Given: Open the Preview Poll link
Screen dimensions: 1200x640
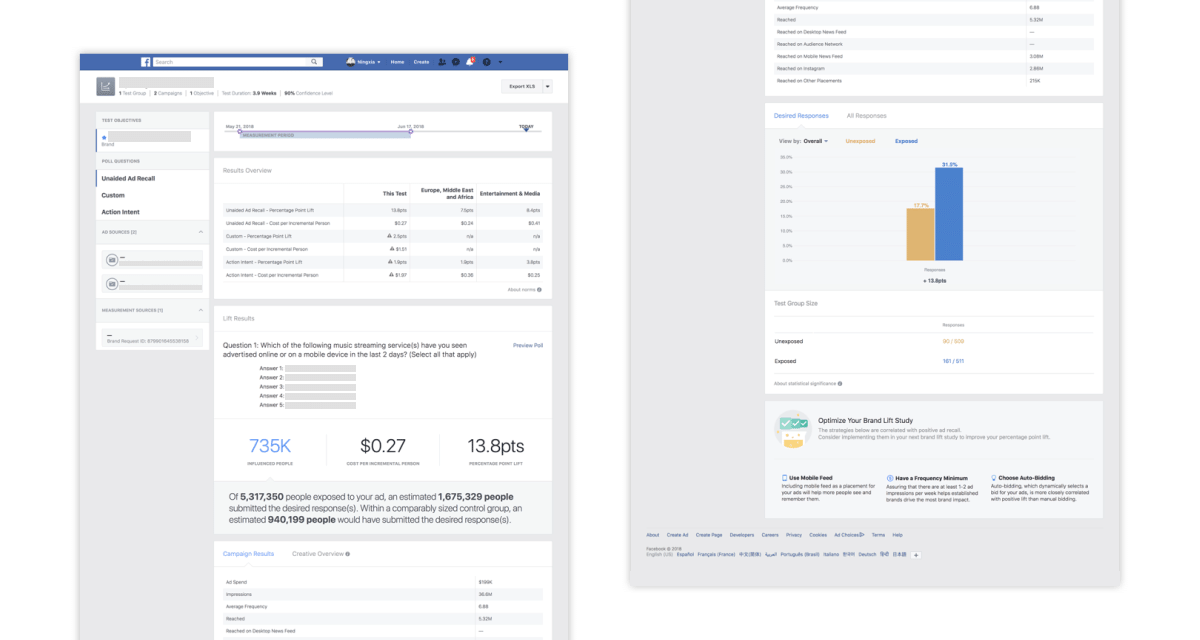Looking at the screenshot, I should pos(527,345).
